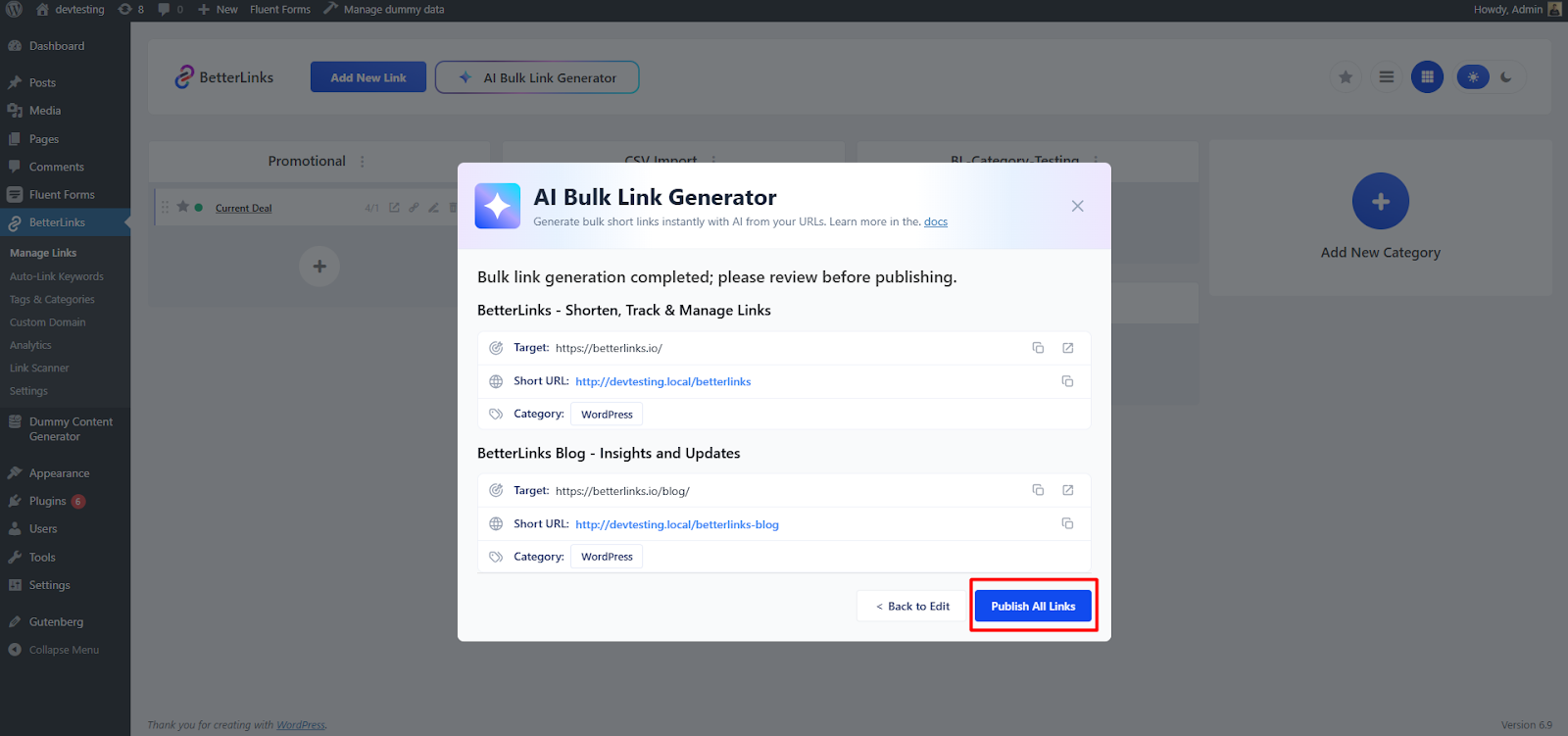This screenshot has height=736, width=1568.
Task: Copy the /betterlinks short URL
Action: click(1067, 381)
